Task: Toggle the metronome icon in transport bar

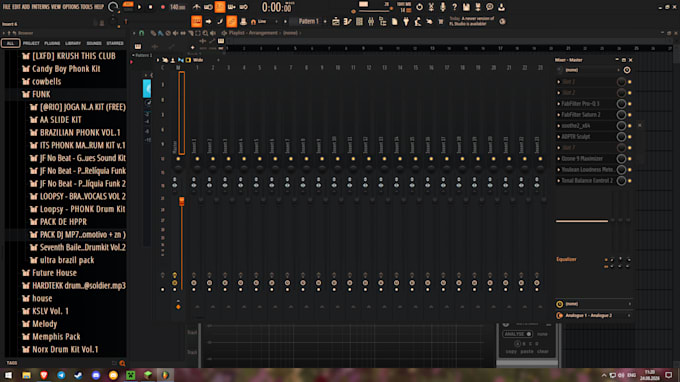Action: pos(196,7)
